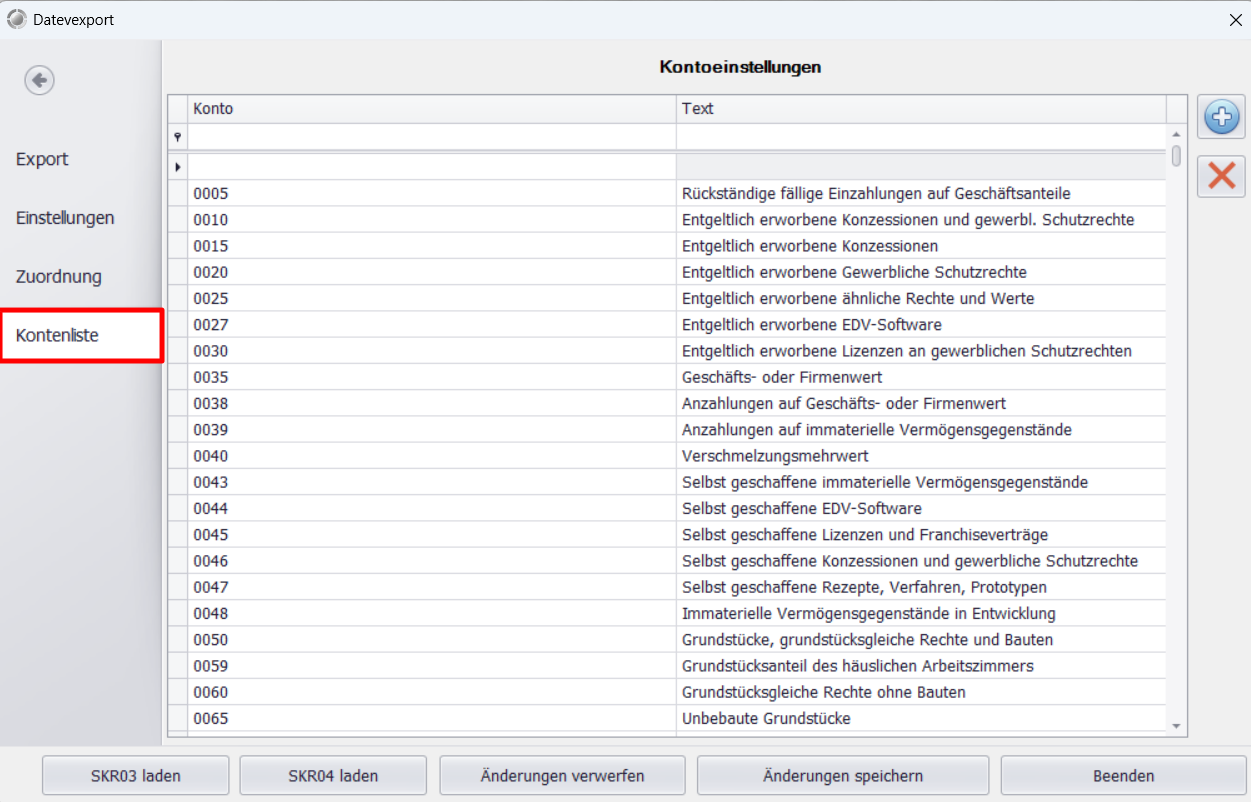The height and width of the screenshot is (802, 1251).
Task: Click text 'Rückständige fällige Einzahlungen auf Geschäftsanteile'
Action: [x=876, y=194]
